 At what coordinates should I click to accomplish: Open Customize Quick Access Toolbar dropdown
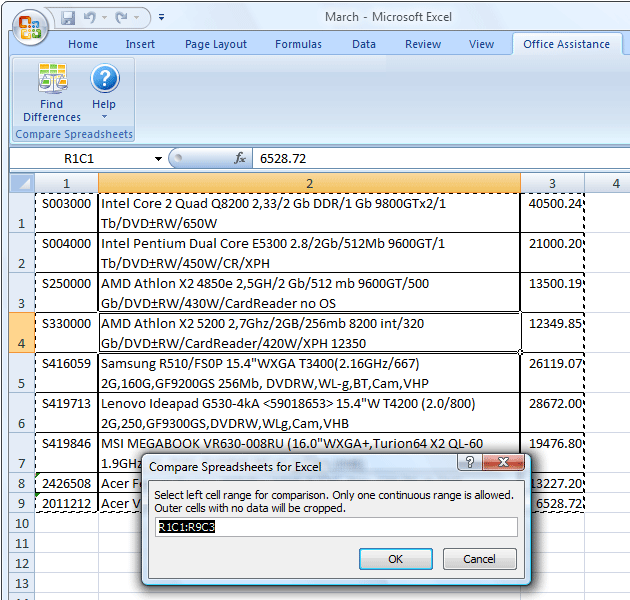(162, 17)
